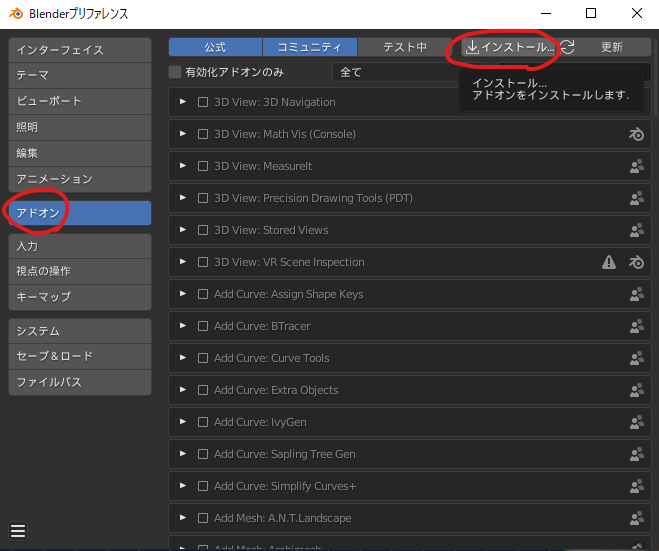Click community icon on IvyGen row
The width and height of the screenshot is (659, 551).
point(636,422)
